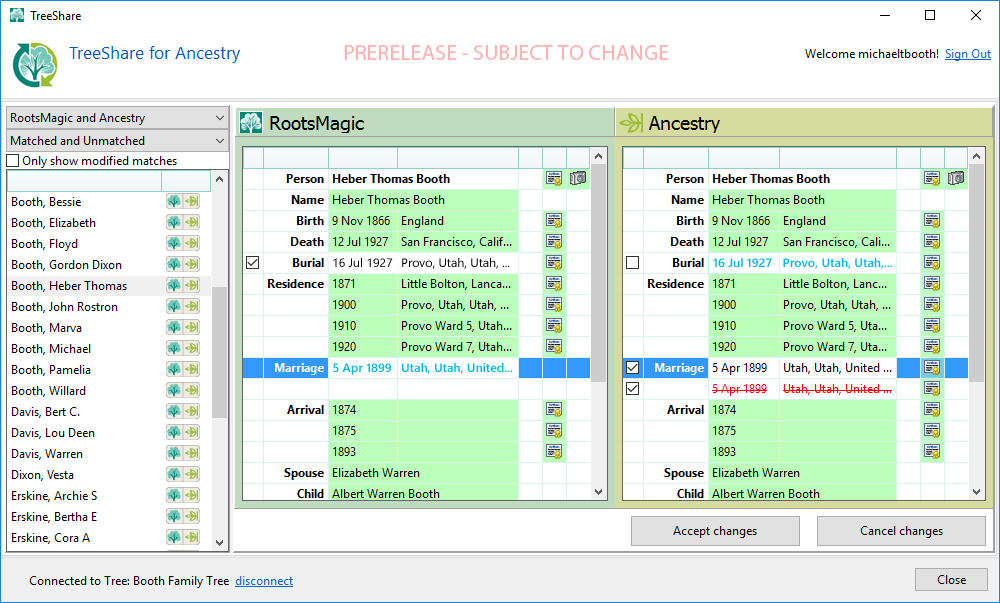Click source icon for Ancestry Residence 1920

(932, 347)
